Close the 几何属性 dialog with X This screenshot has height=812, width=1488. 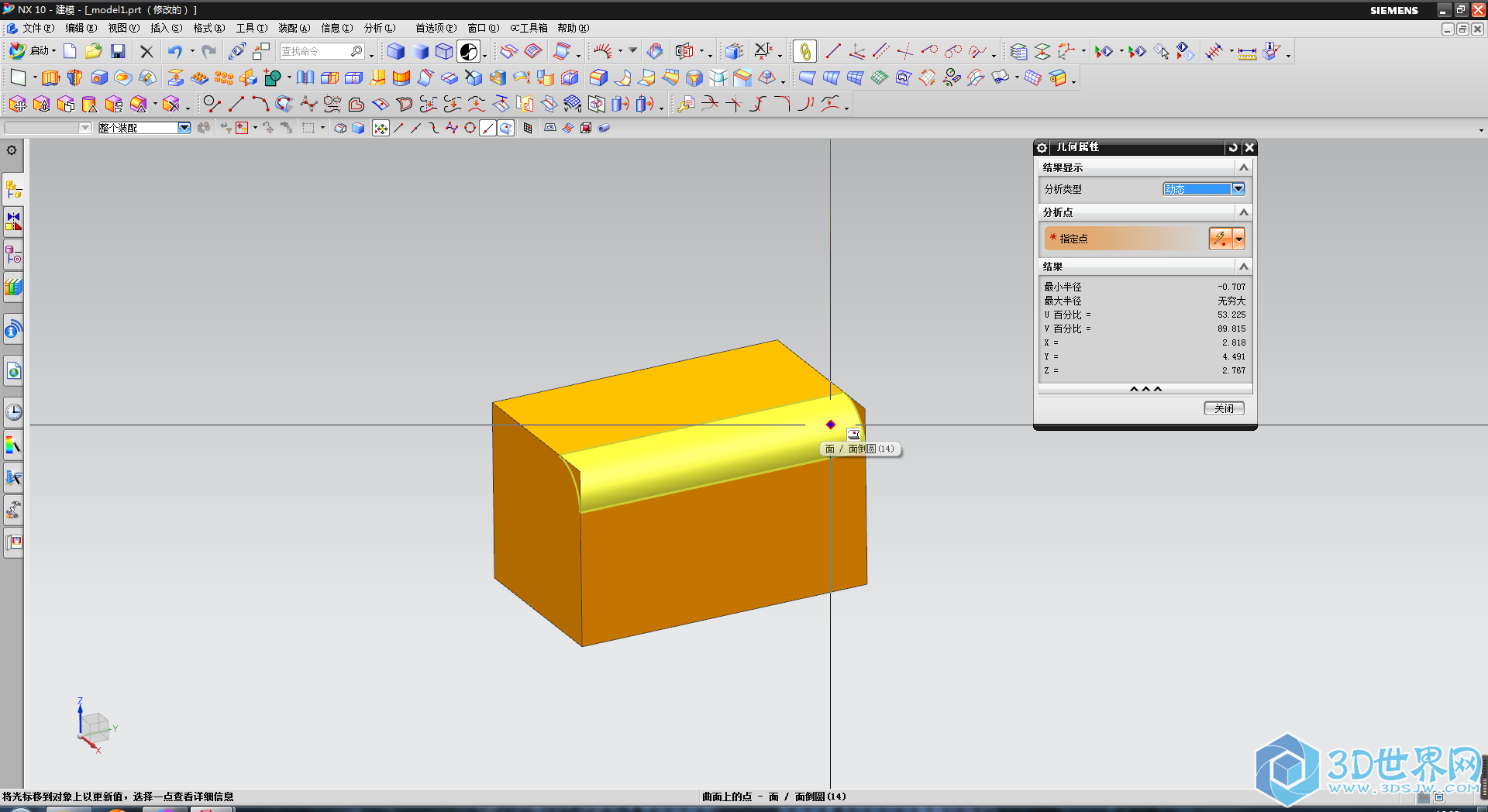click(x=1249, y=147)
